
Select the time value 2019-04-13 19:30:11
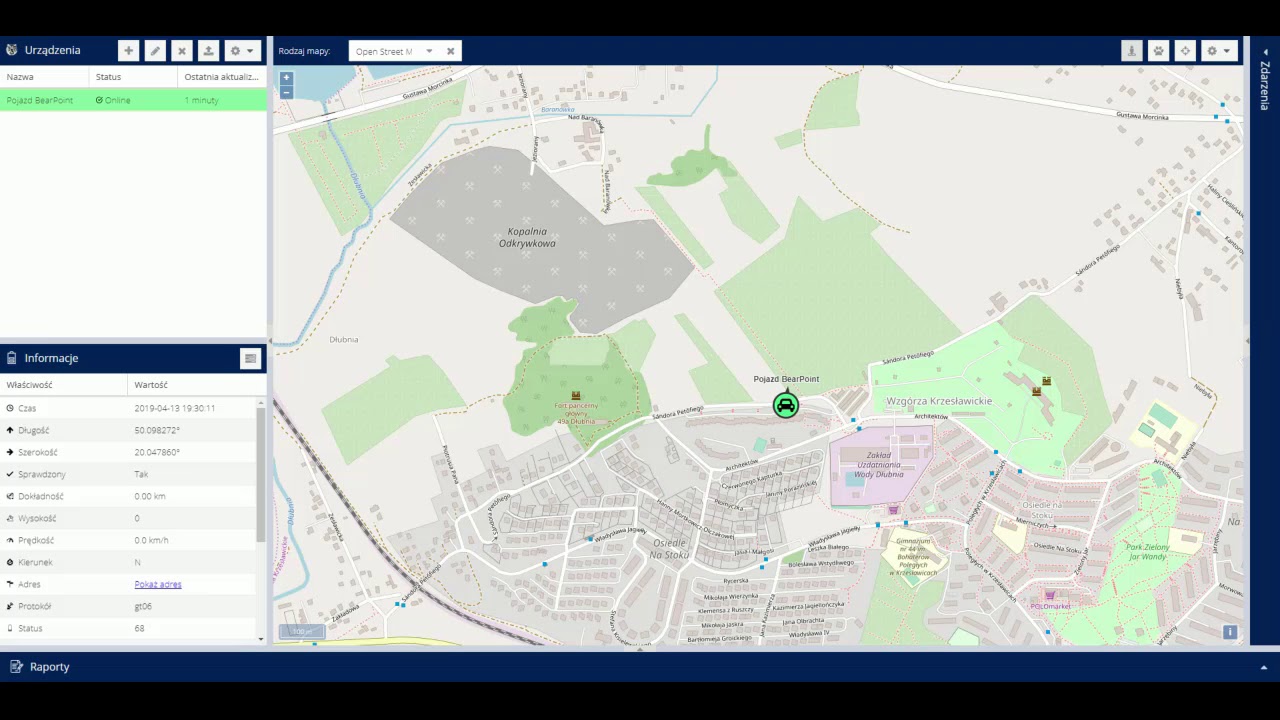pyautogui.click(x=175, y=408)
